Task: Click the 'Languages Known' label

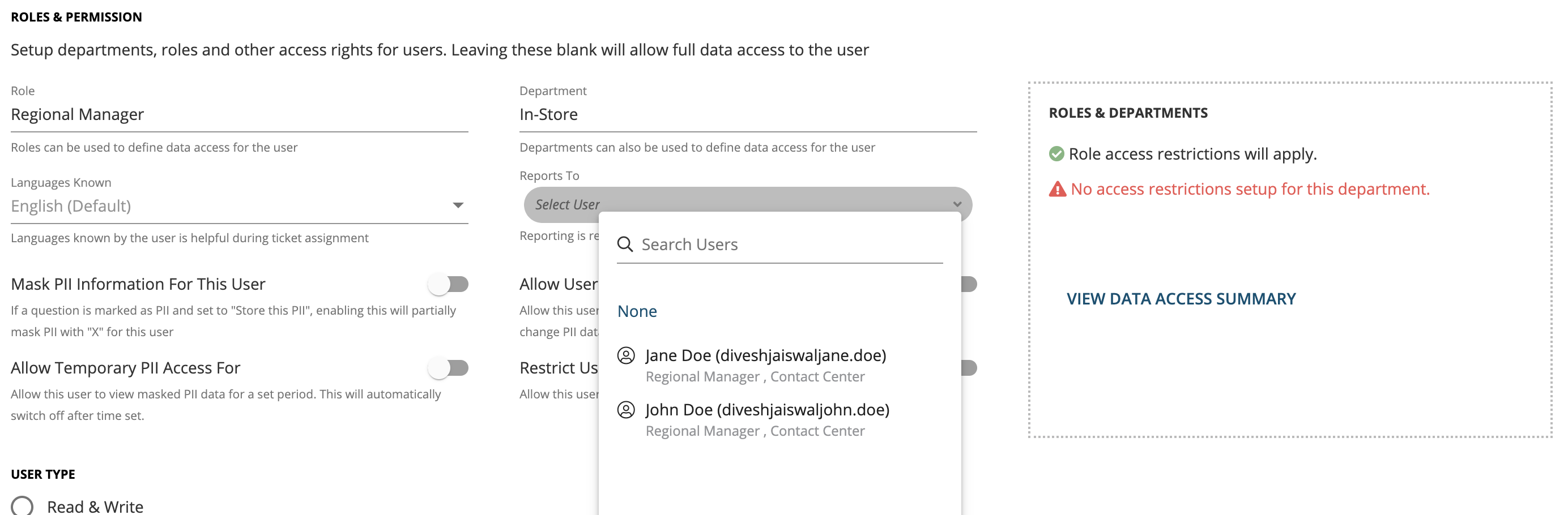Action: click(x=61, y=182)
